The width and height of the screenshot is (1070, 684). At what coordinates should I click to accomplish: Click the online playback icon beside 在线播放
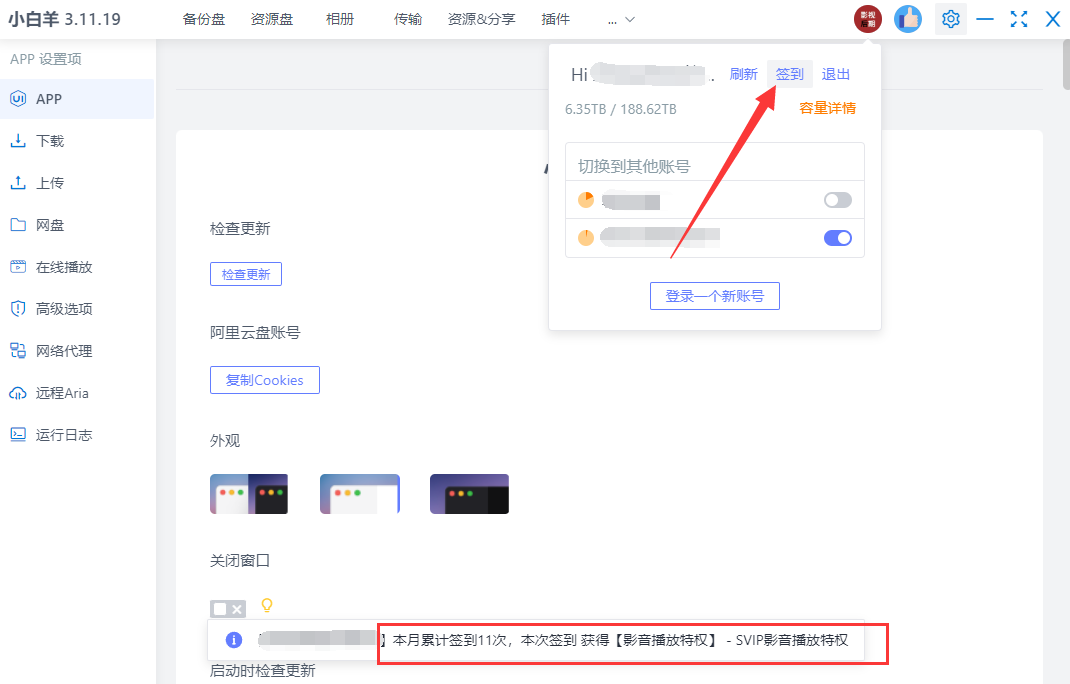(x=18, y=267)
